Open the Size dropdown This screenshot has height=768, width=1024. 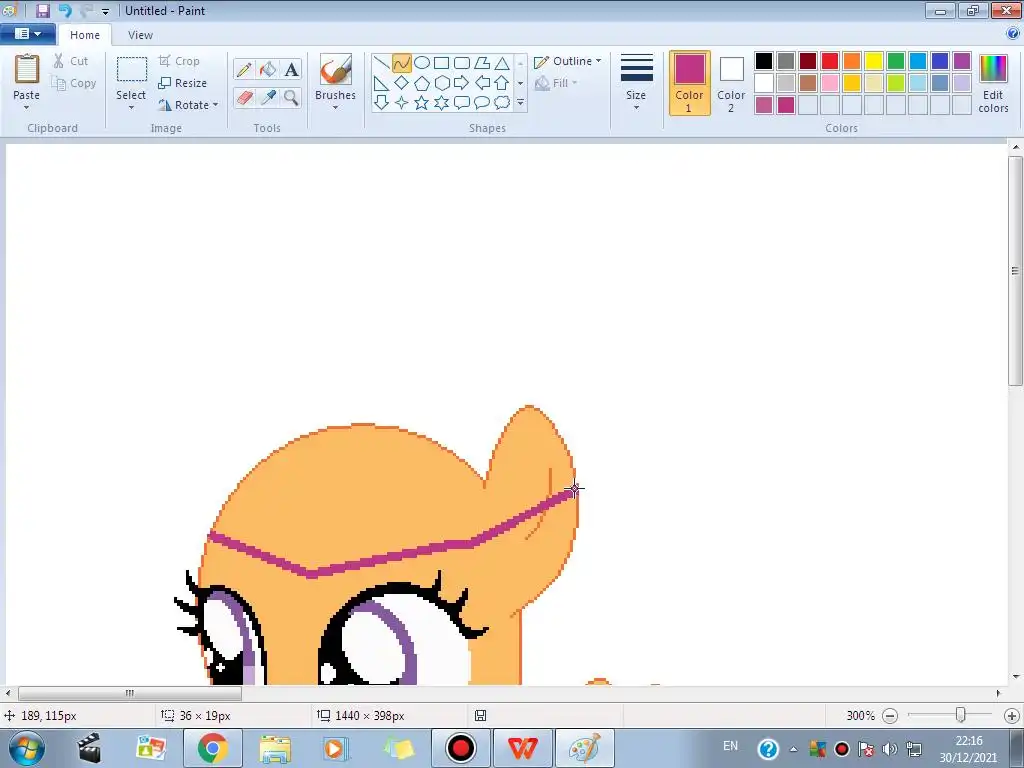(636, 108)
